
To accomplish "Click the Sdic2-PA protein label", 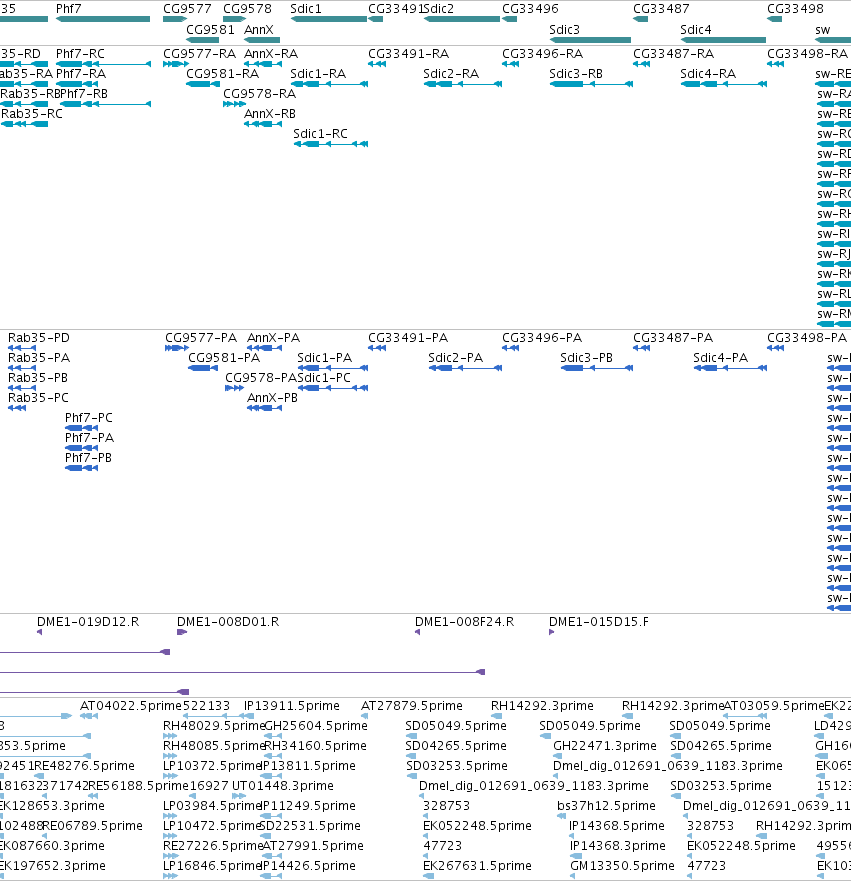I will point(455,358).
